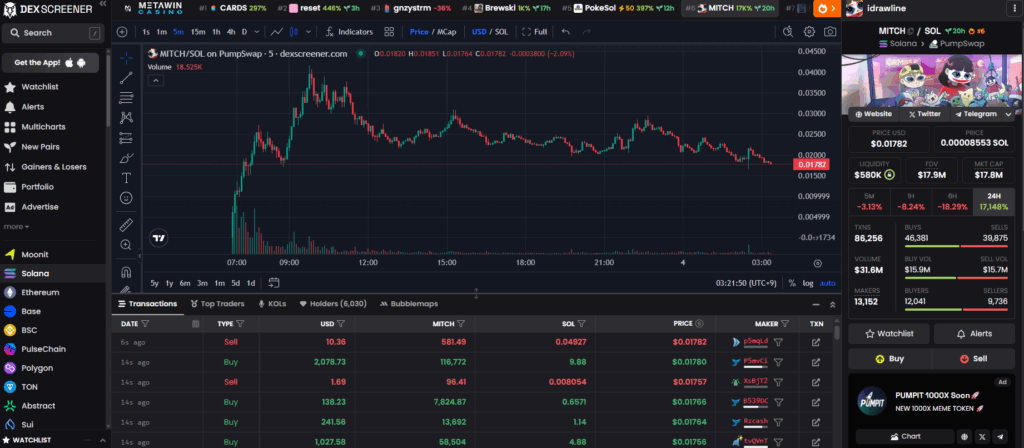Open the PUMPIT ad Telegram icon
This screenshot has height=448, width=1024.
point(1000,436)
